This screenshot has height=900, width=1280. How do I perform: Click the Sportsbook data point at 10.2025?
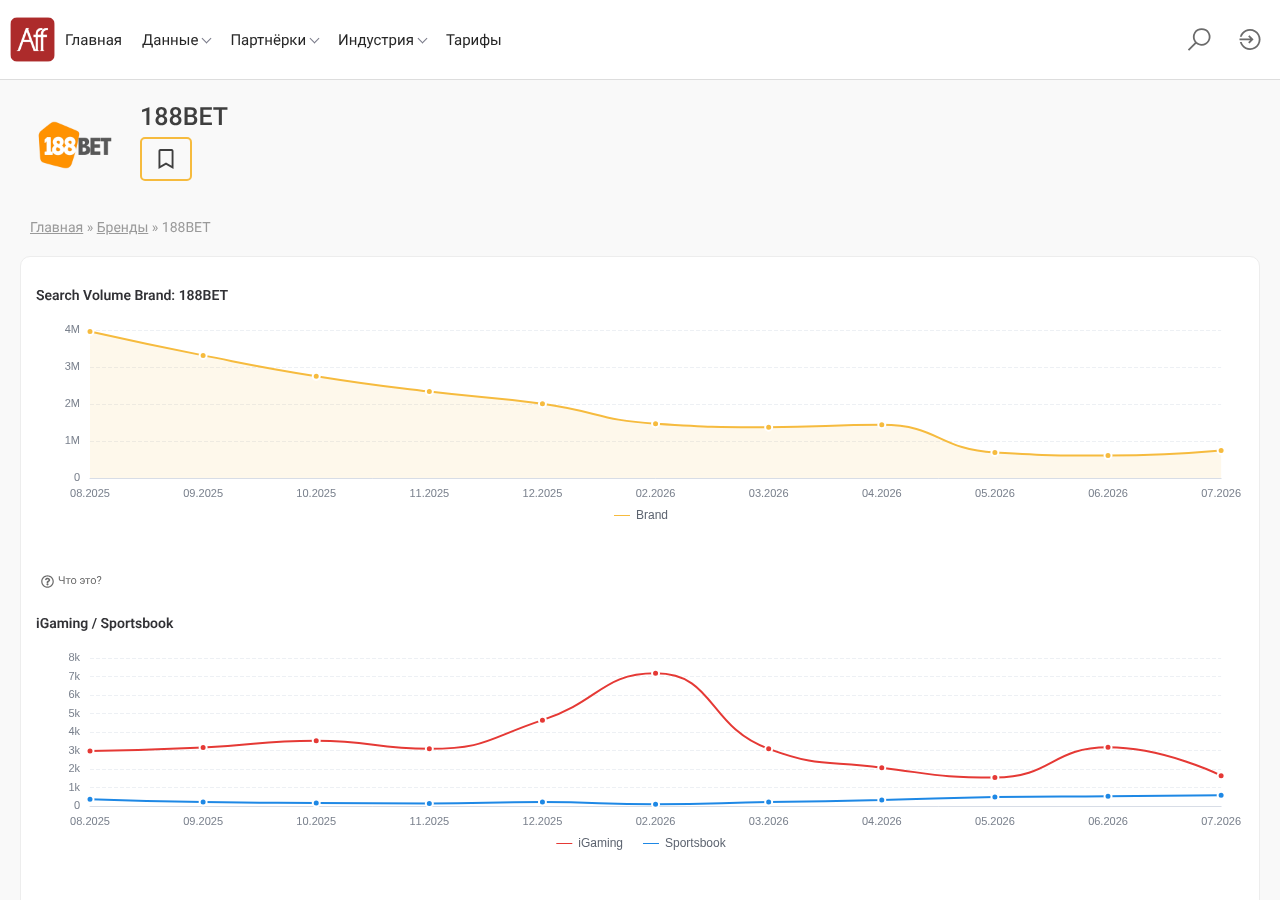[316, 741]
